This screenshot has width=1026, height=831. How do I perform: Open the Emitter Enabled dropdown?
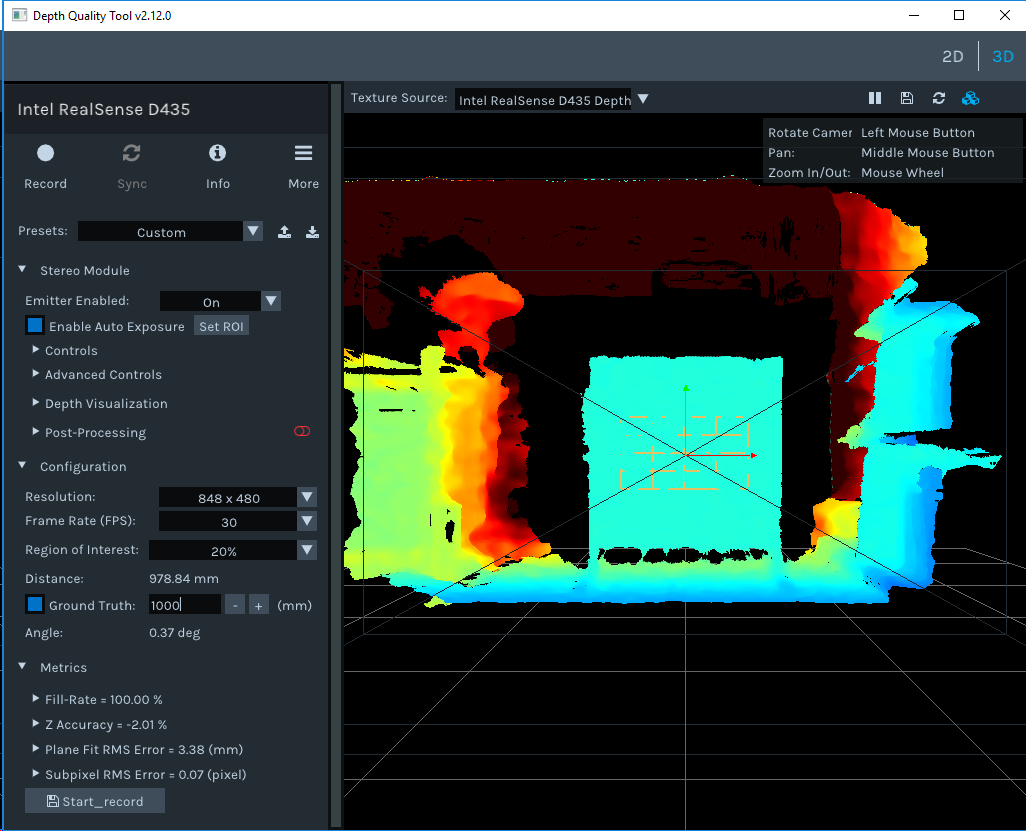tap(220, 301)
